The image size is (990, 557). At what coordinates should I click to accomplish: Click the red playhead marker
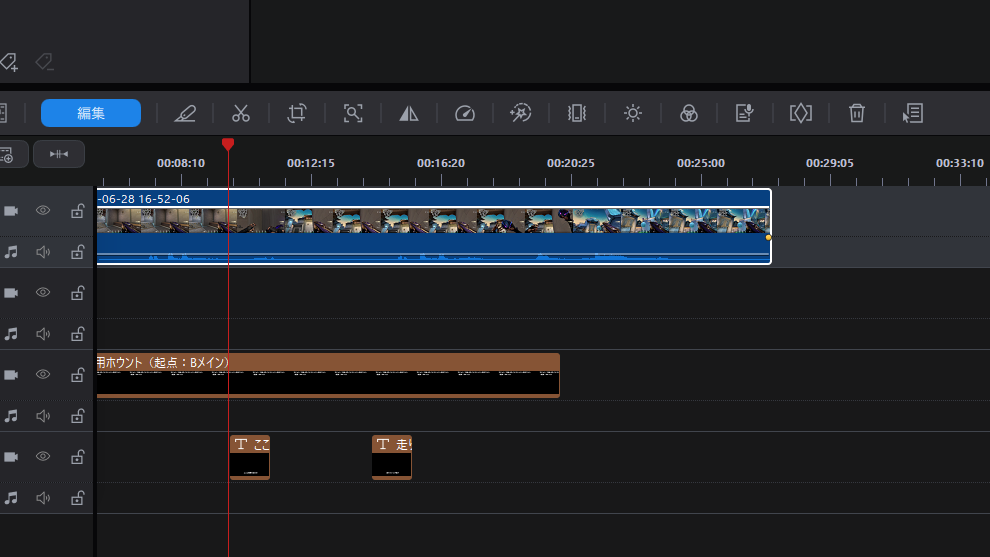coord(228,145)
